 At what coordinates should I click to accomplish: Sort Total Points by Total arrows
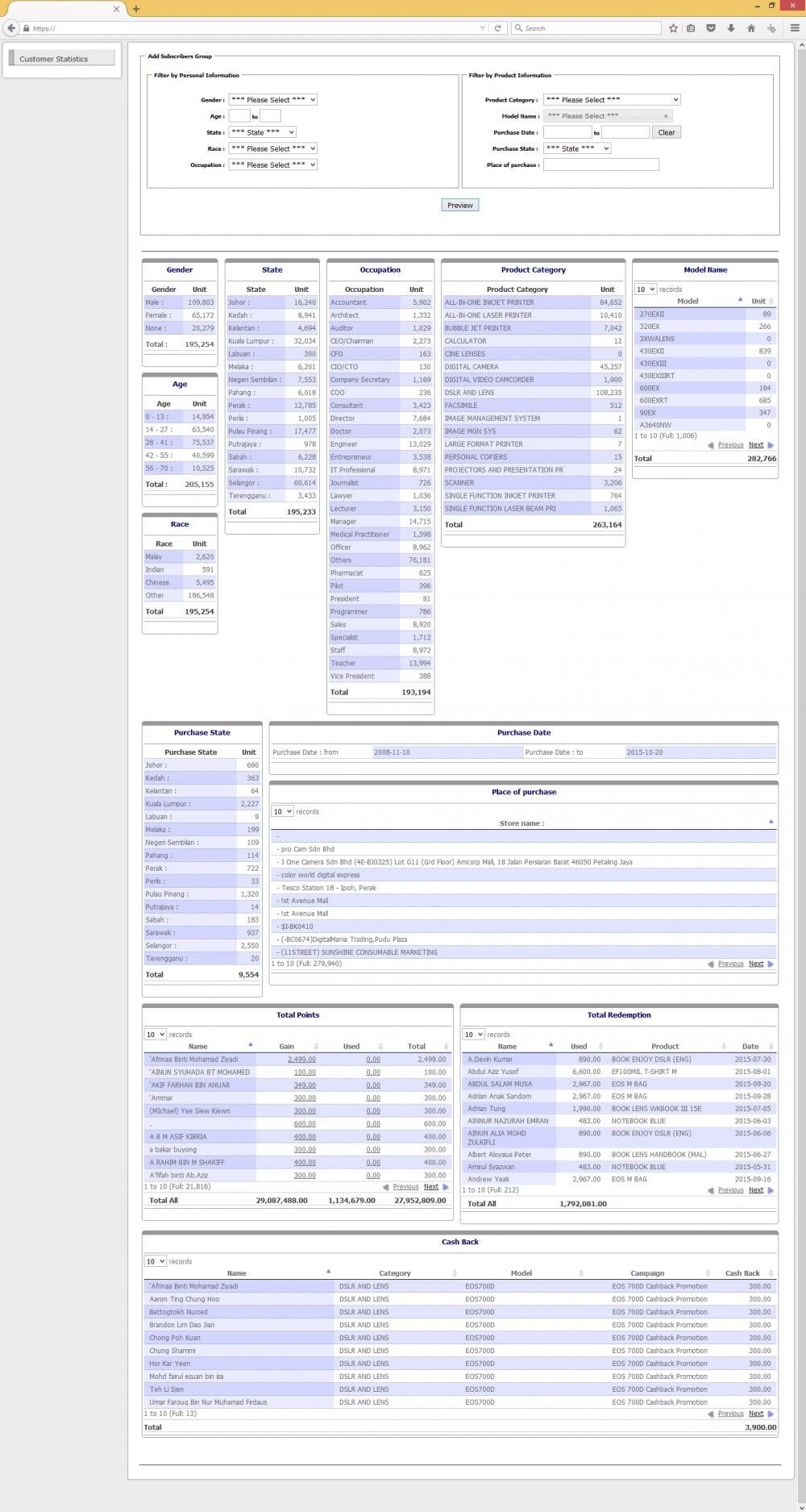pyautogui.click(x=446, y=1046)
